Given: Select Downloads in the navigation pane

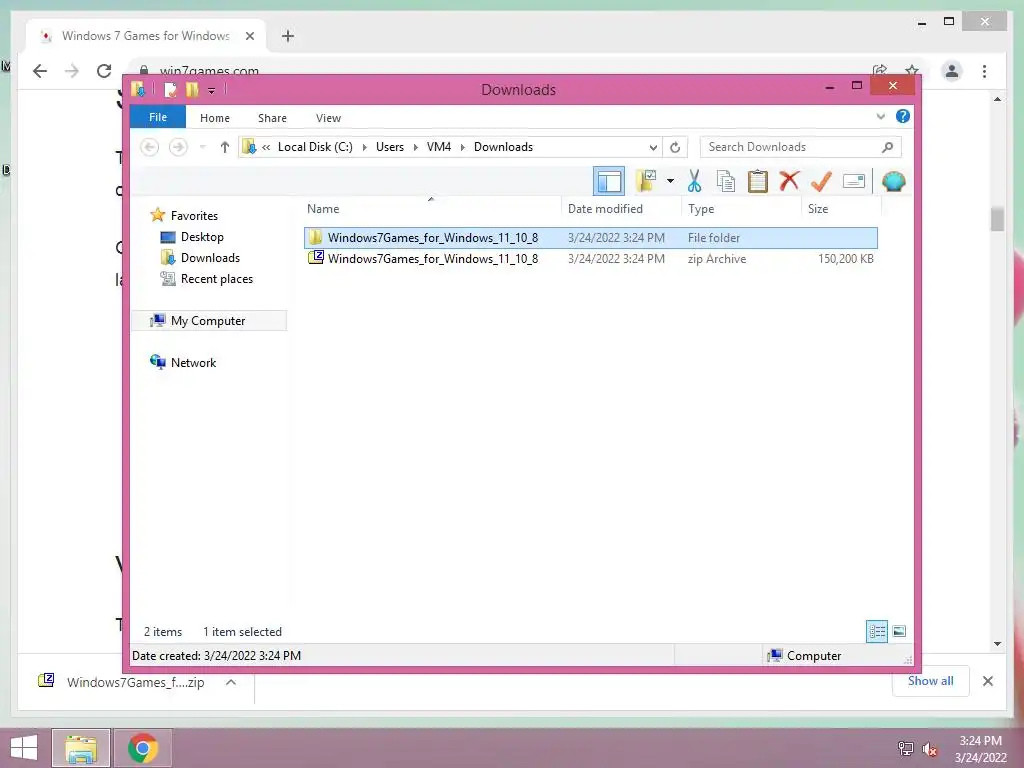Looking at the screenshot, I should click(x=210, y=258).
